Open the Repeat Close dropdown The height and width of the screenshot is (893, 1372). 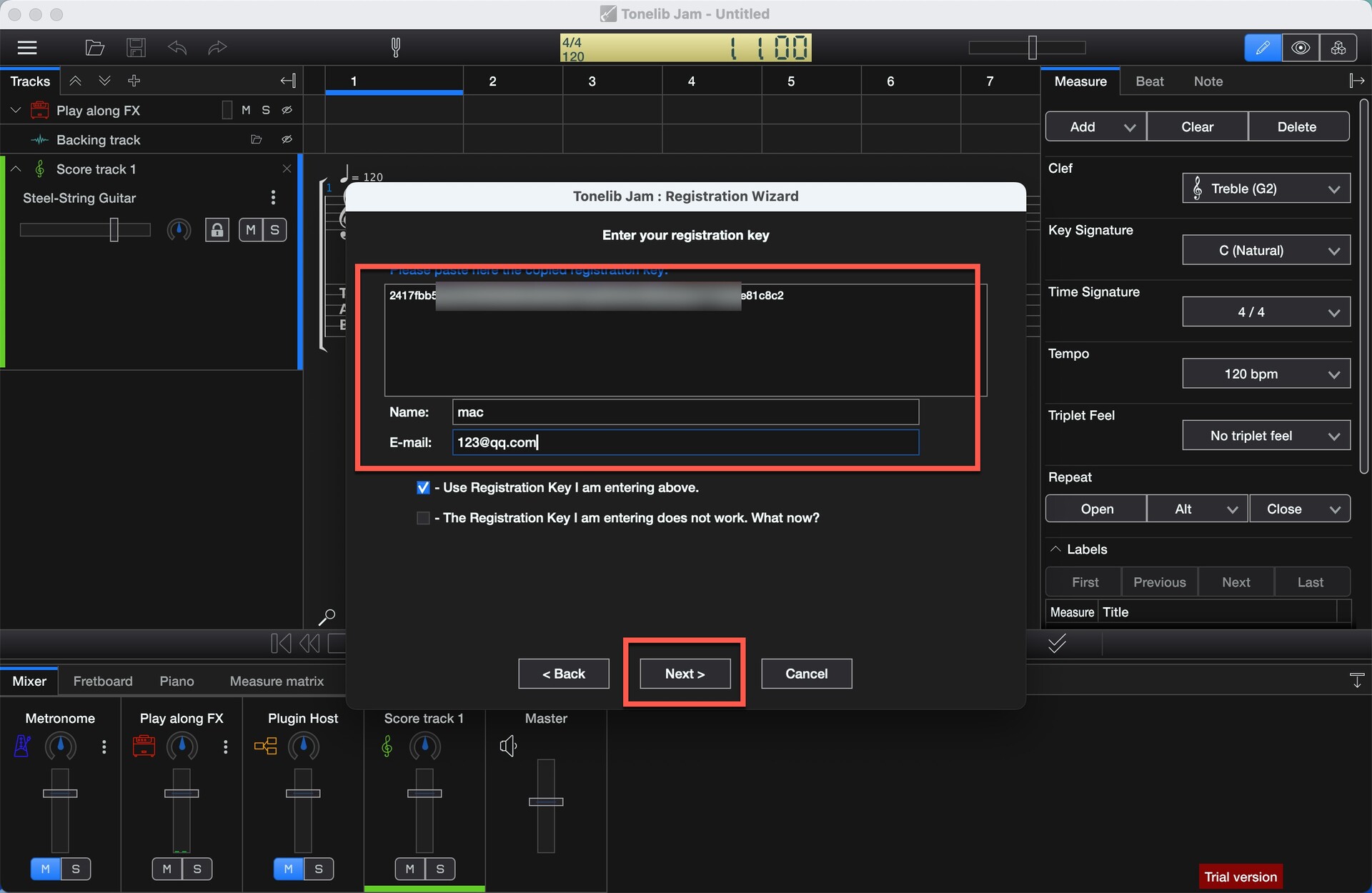tap(1300, 509)
